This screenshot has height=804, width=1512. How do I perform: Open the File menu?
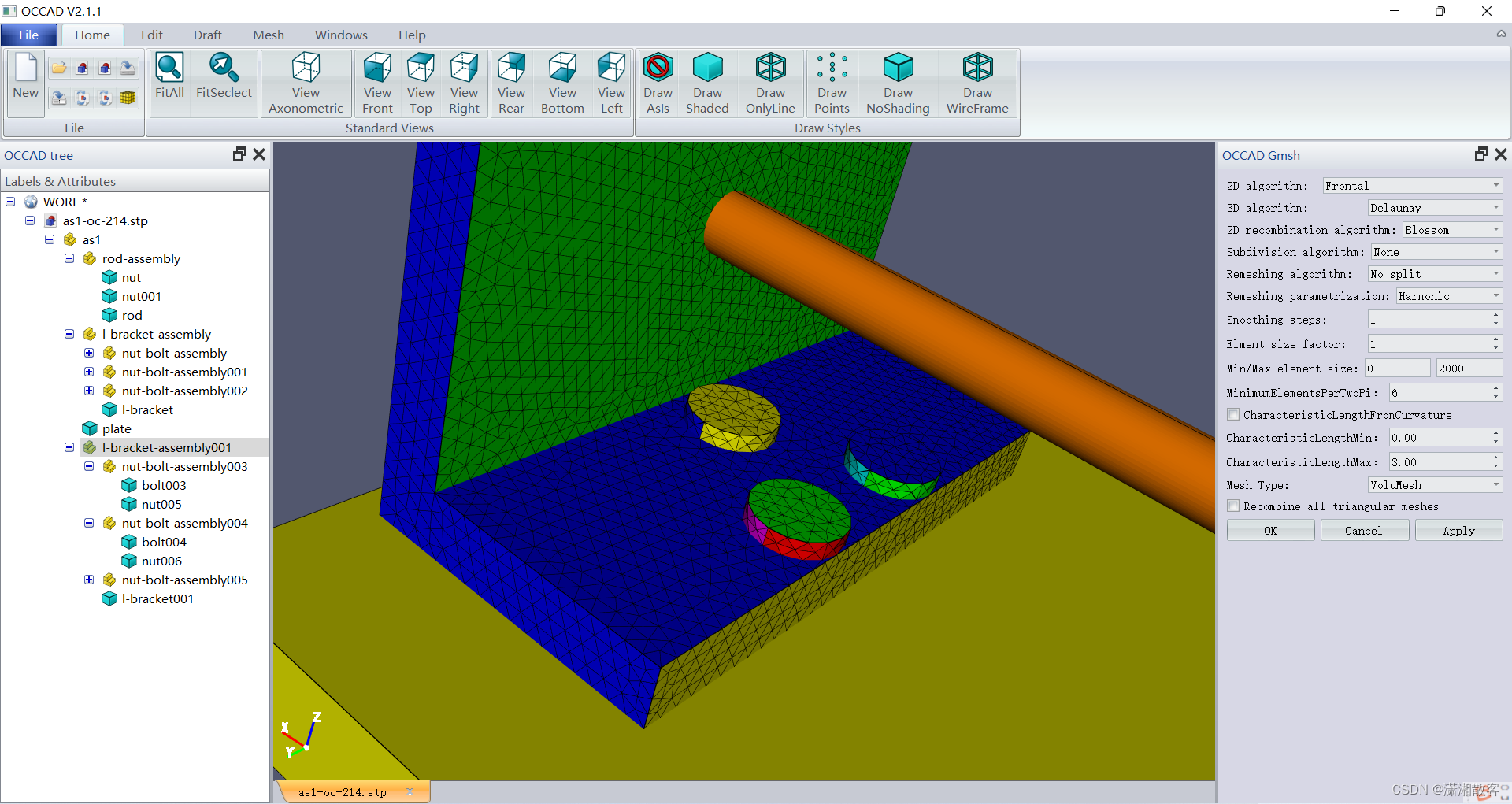click(x=29, y=35)
